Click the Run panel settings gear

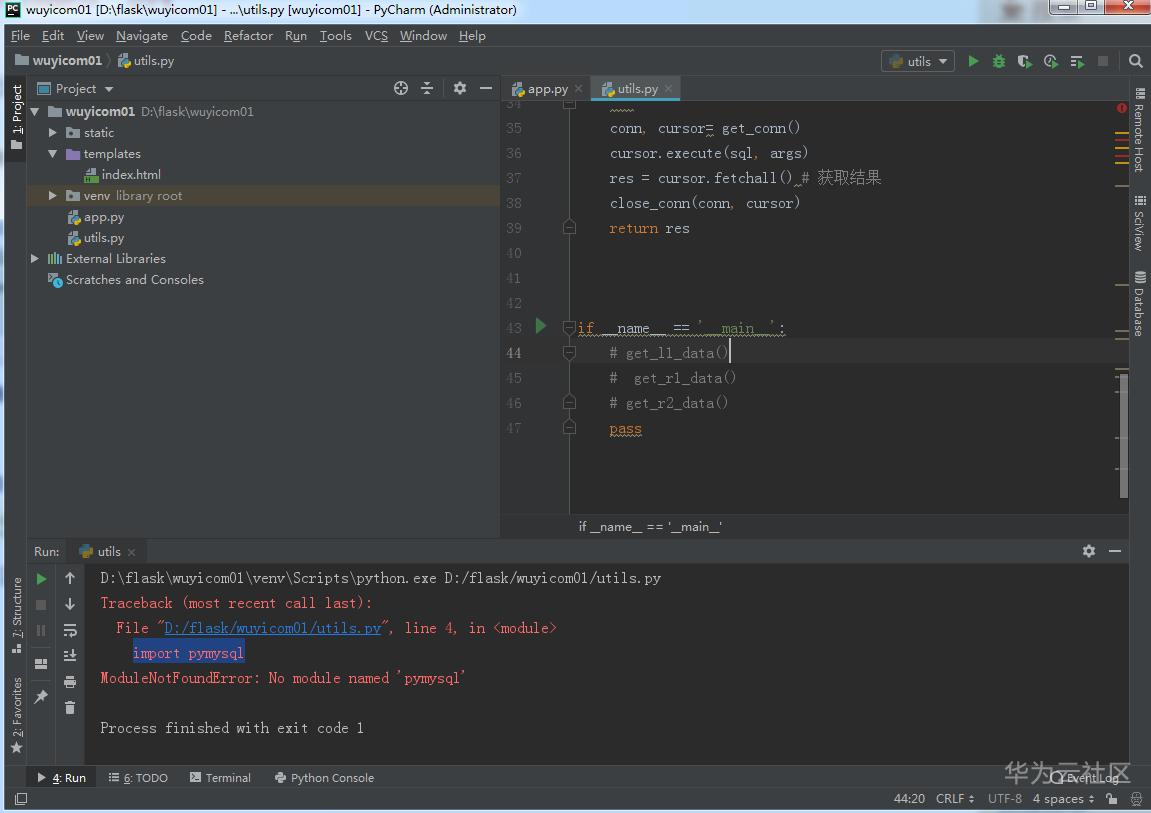click(x=1089, y=551)
